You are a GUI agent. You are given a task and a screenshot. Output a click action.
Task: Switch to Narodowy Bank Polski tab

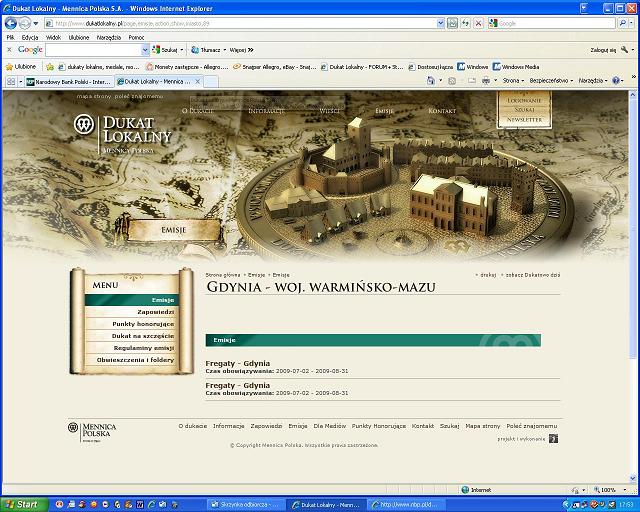click(69, 82)
